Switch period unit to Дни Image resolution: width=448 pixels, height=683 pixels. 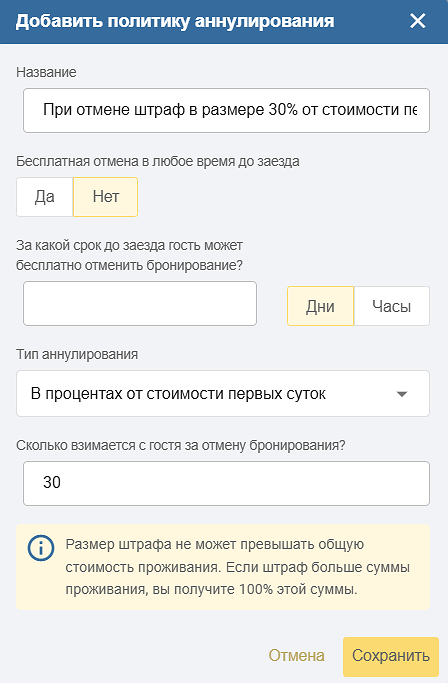(320, 306)
